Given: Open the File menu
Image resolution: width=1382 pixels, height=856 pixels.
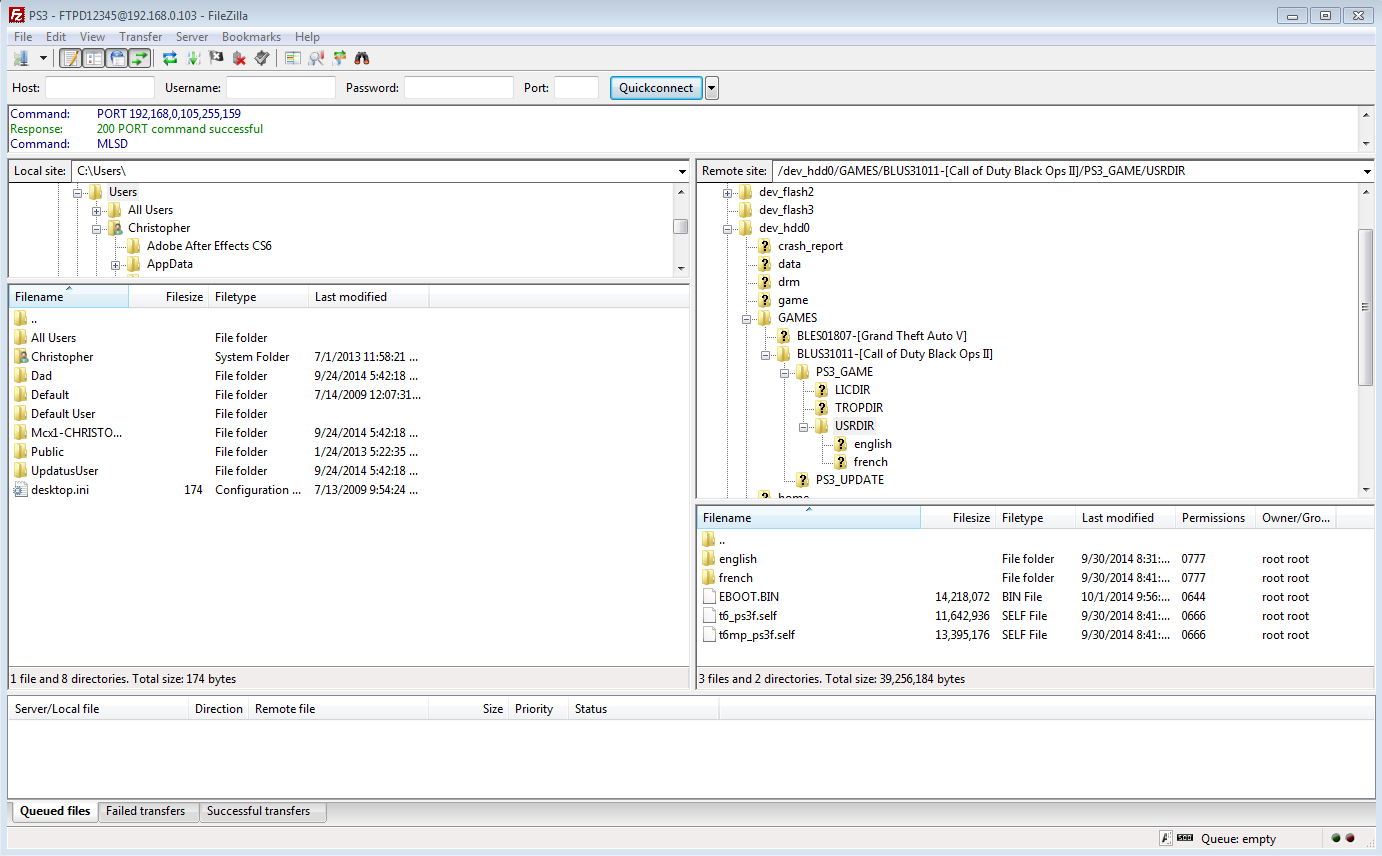Looking at the screenshot, I should [23, 37].
